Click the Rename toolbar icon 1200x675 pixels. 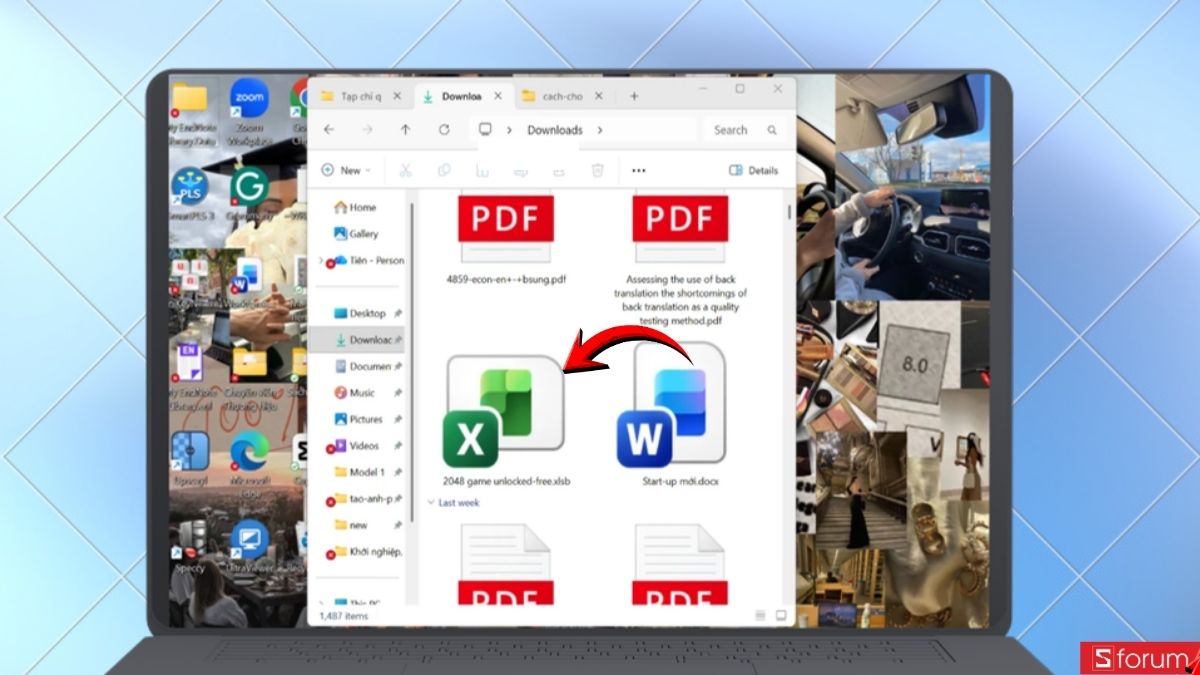point(521,171)
